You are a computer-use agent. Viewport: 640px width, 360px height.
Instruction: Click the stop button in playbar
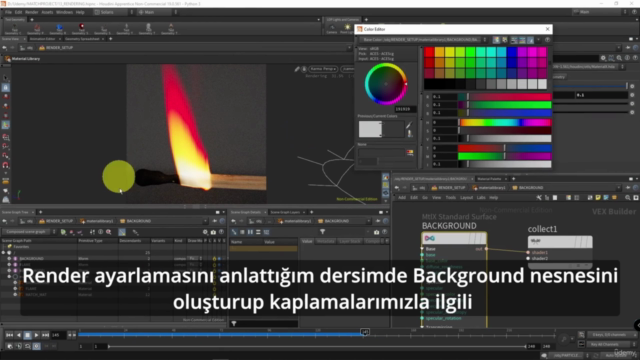[x=27, y=335]
